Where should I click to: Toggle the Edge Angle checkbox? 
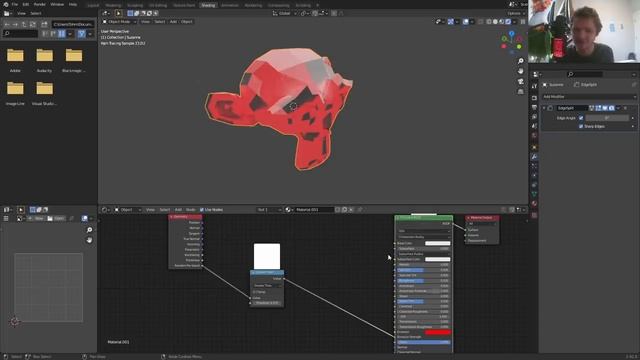pyautogui.click(x=581, y=118)
